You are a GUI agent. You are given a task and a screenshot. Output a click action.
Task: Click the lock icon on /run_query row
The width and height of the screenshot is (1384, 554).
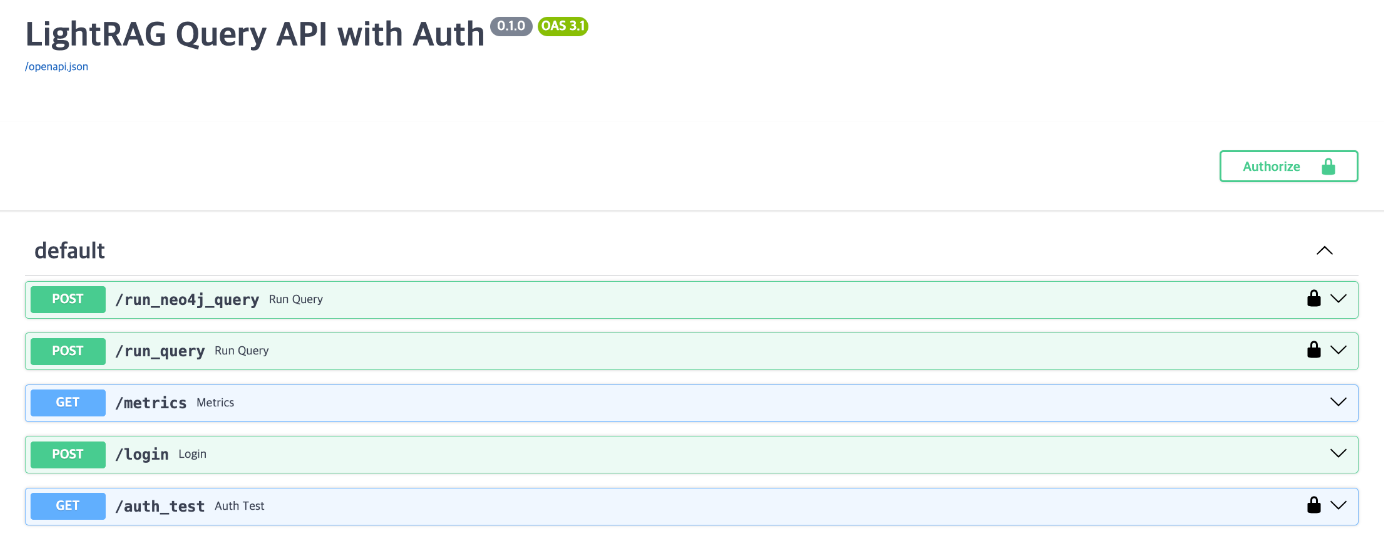click(1314, 350)
